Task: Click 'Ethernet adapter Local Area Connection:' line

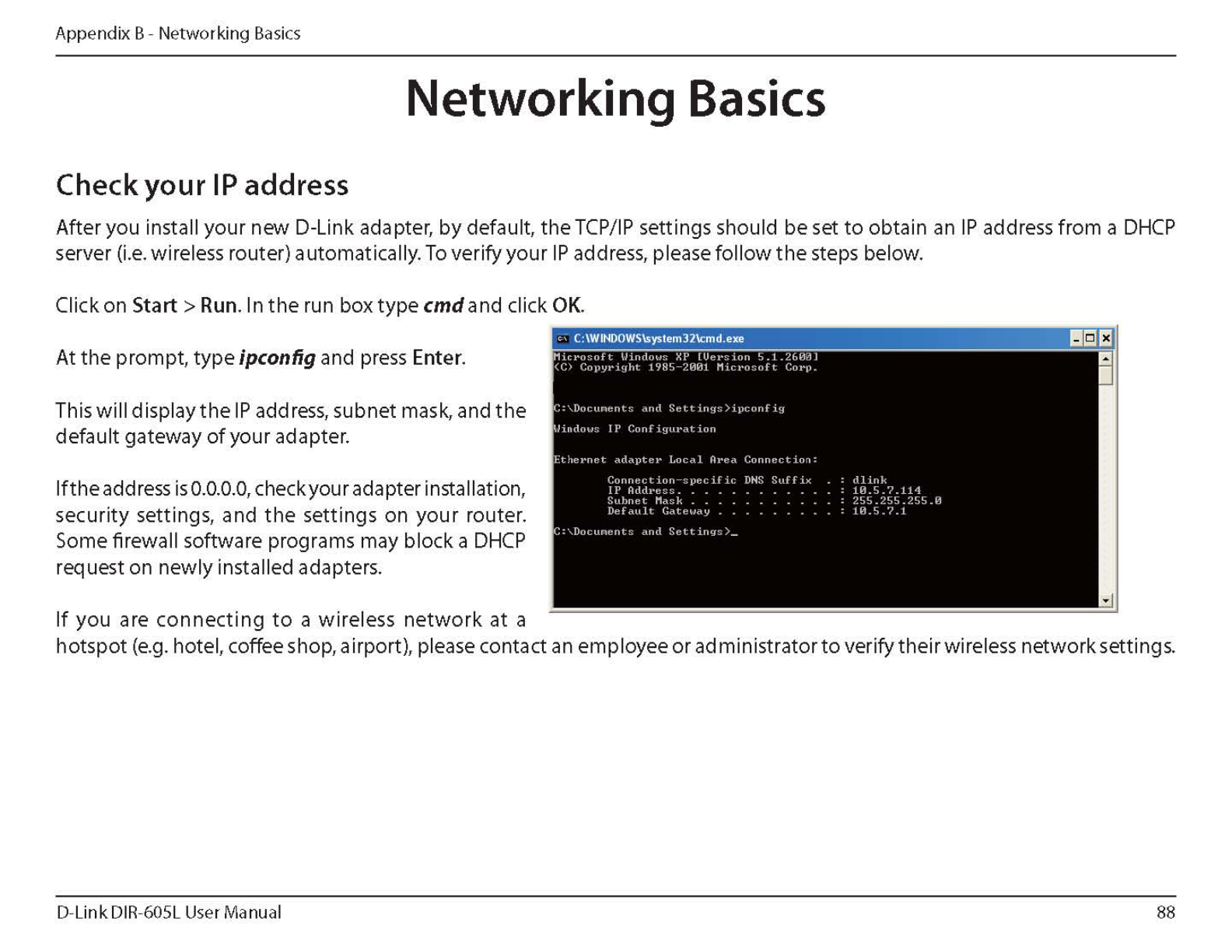Action: (x=686, y=460)
